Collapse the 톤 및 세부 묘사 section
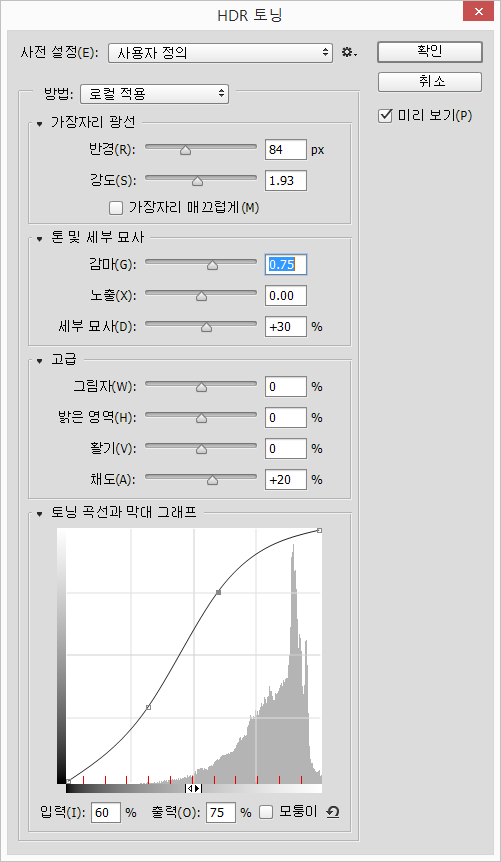The height and width of the screenshot is (862, 501). pyautogui.click(x=39, y=239)
